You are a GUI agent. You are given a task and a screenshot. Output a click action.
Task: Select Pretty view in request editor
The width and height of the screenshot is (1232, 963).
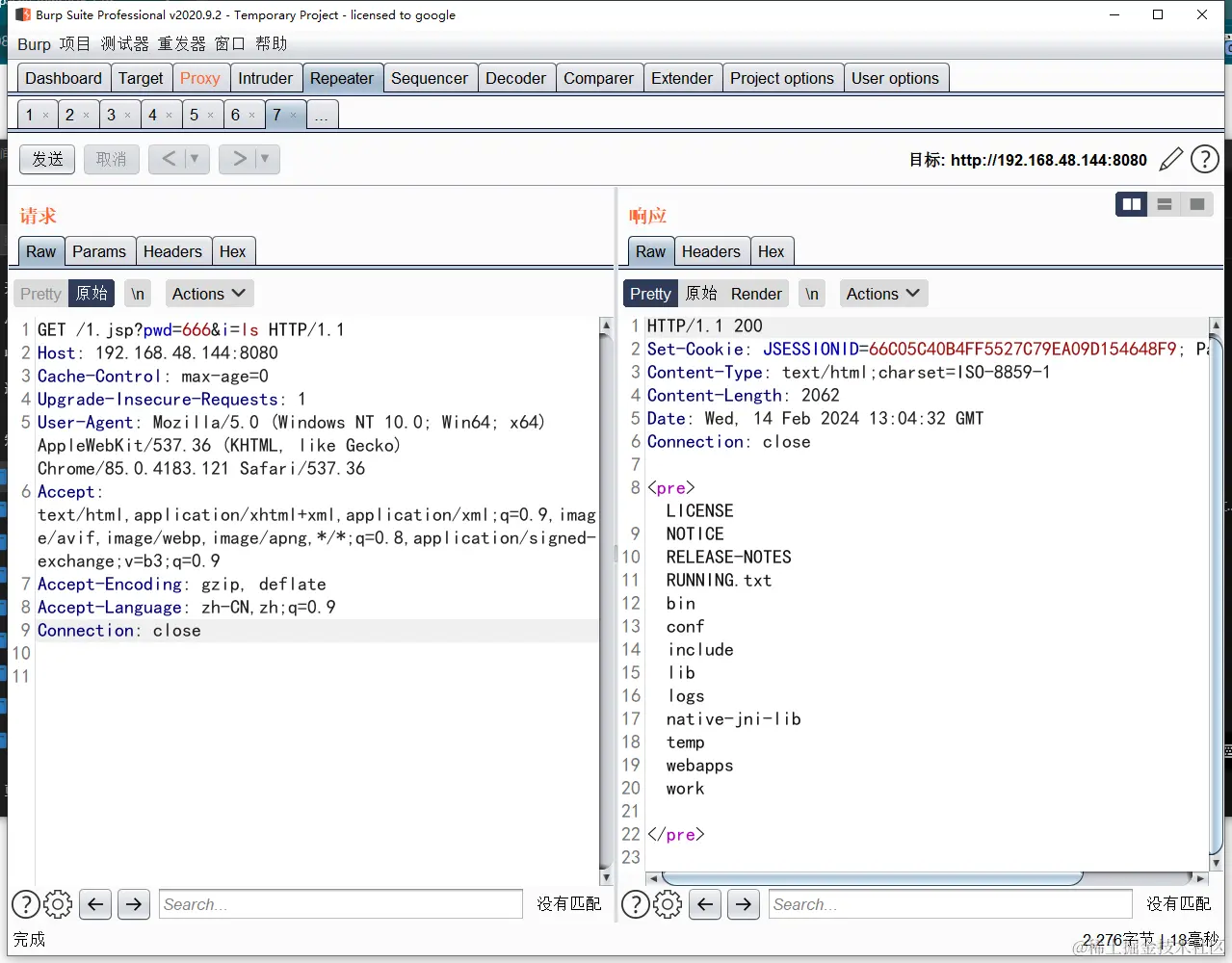tap(40, 294)
